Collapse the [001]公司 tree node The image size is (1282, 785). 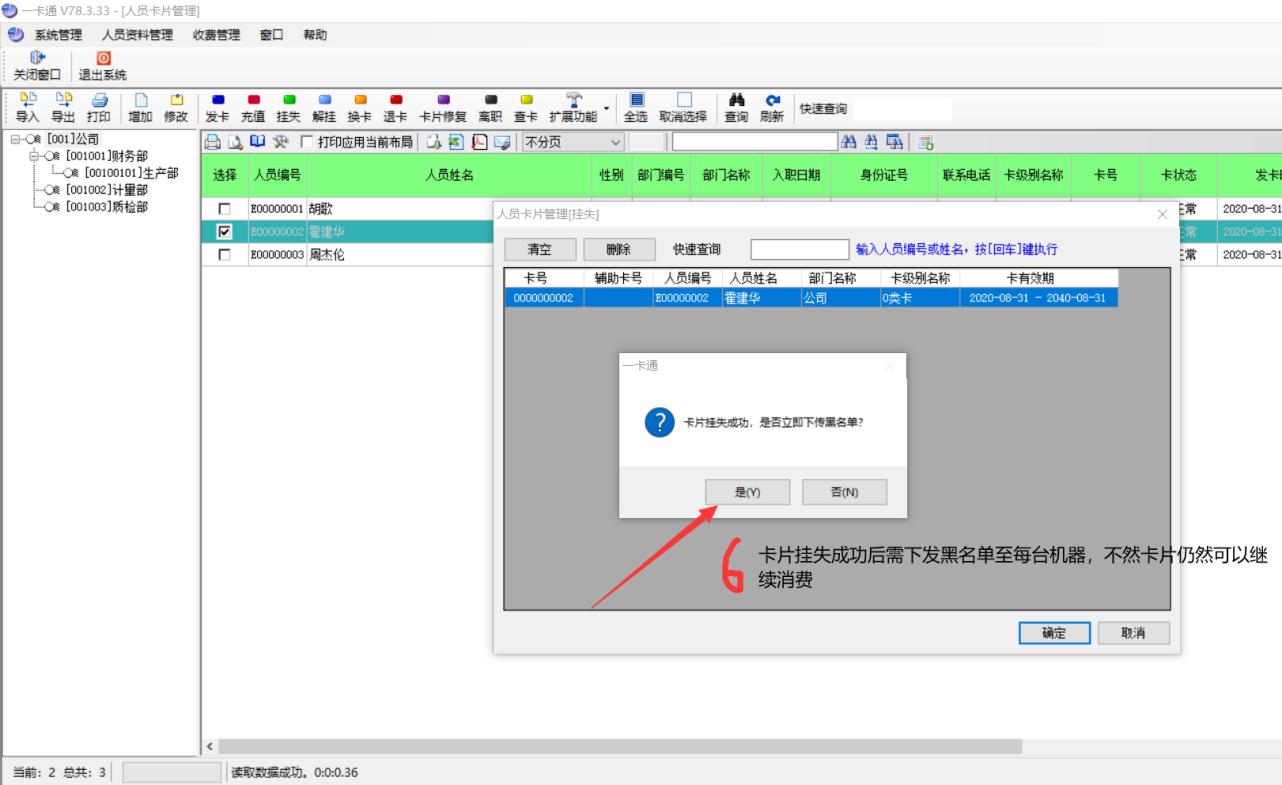[16, 139]
